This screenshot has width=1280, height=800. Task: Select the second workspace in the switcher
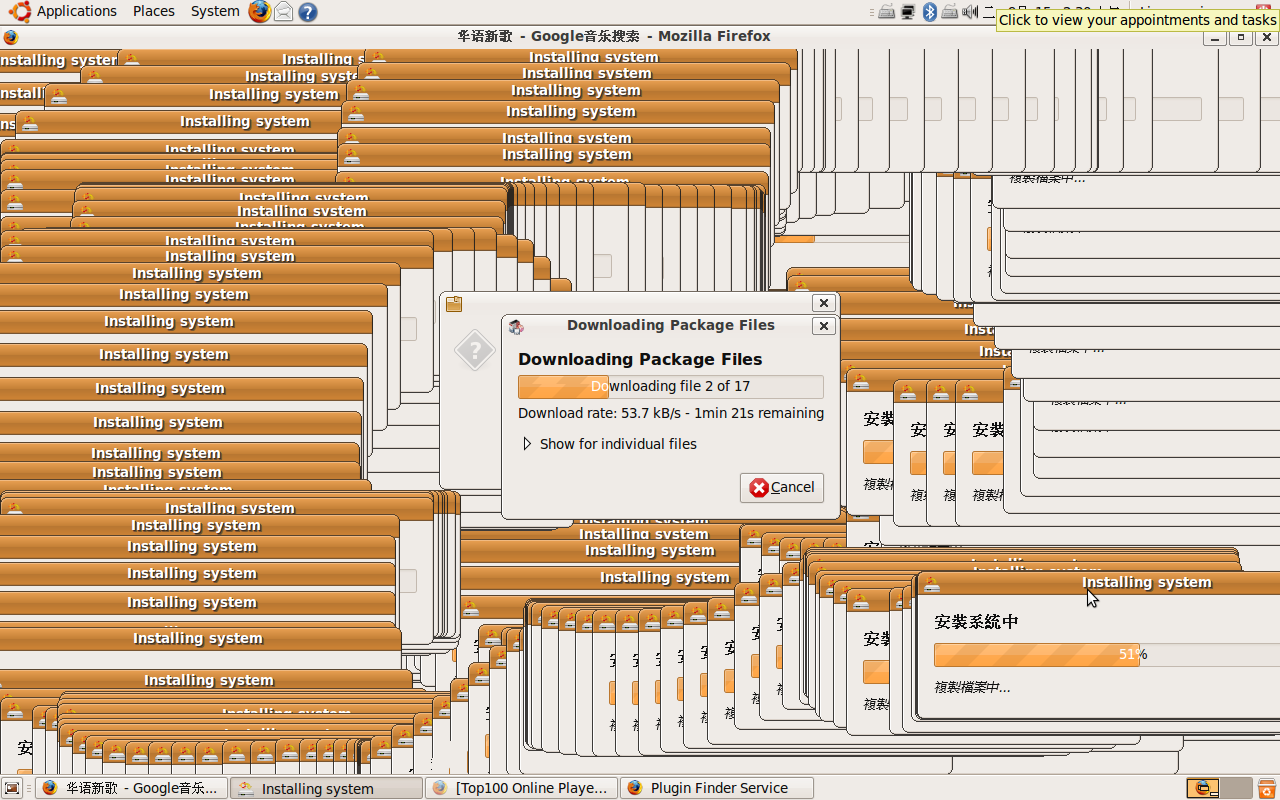pos(1236,788)
